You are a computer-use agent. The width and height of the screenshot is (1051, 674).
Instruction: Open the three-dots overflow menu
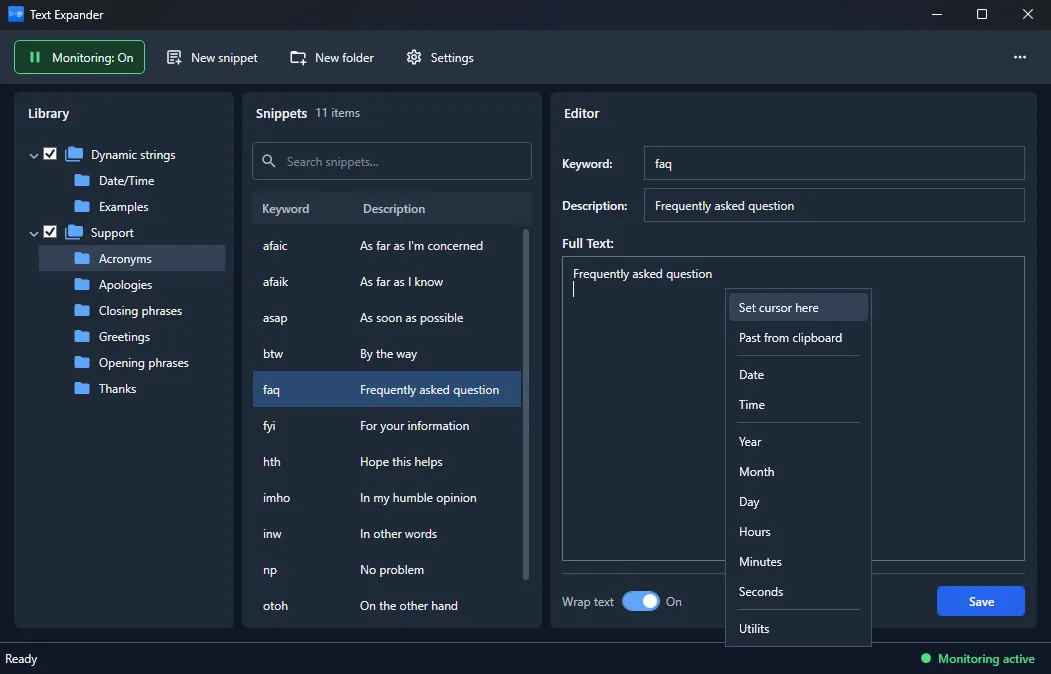[1019, 57]
